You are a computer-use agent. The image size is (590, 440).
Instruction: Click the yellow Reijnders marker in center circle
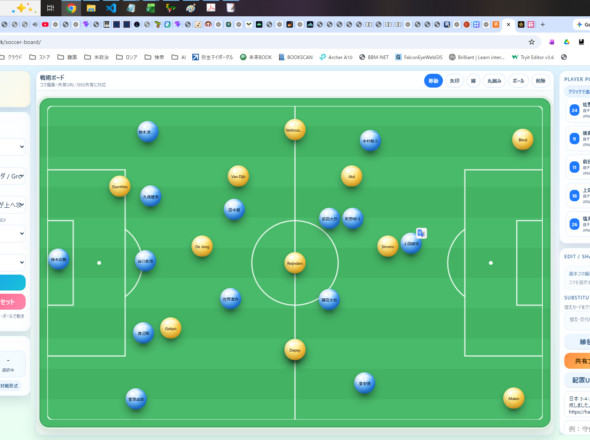click(295, 263)
